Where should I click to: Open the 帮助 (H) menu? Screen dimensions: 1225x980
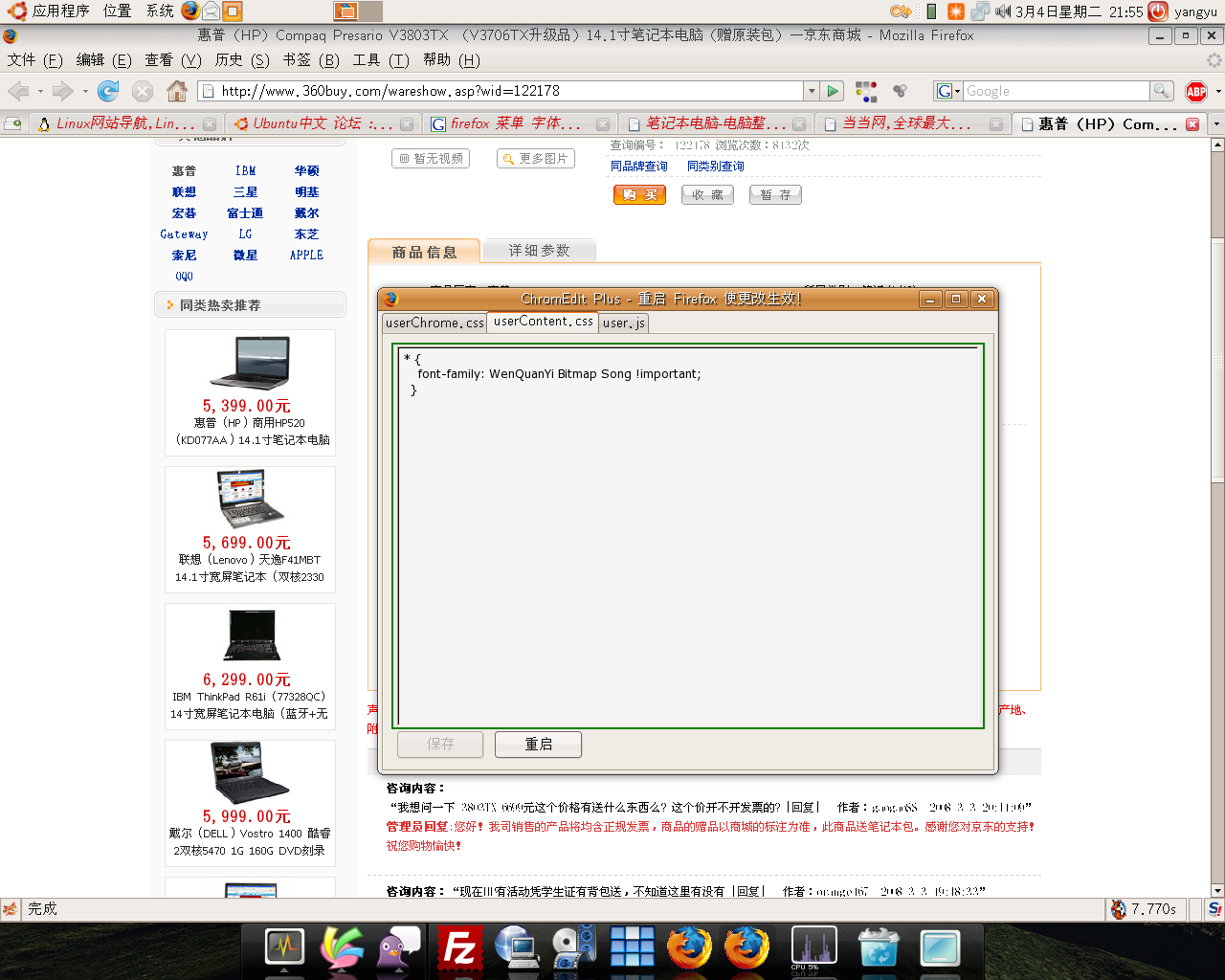click(x=452, y=59)
